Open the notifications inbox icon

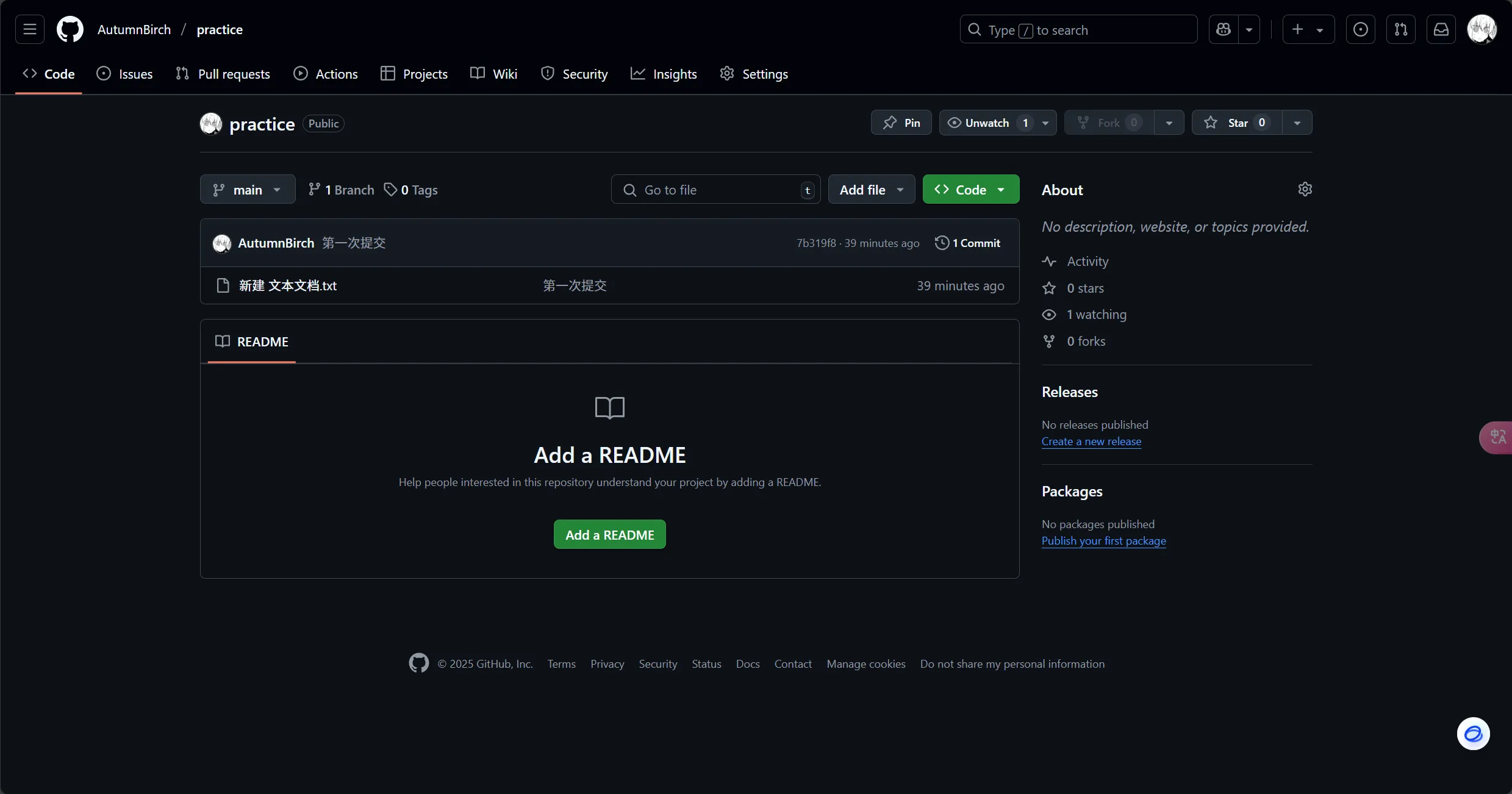pos(1441,29)
